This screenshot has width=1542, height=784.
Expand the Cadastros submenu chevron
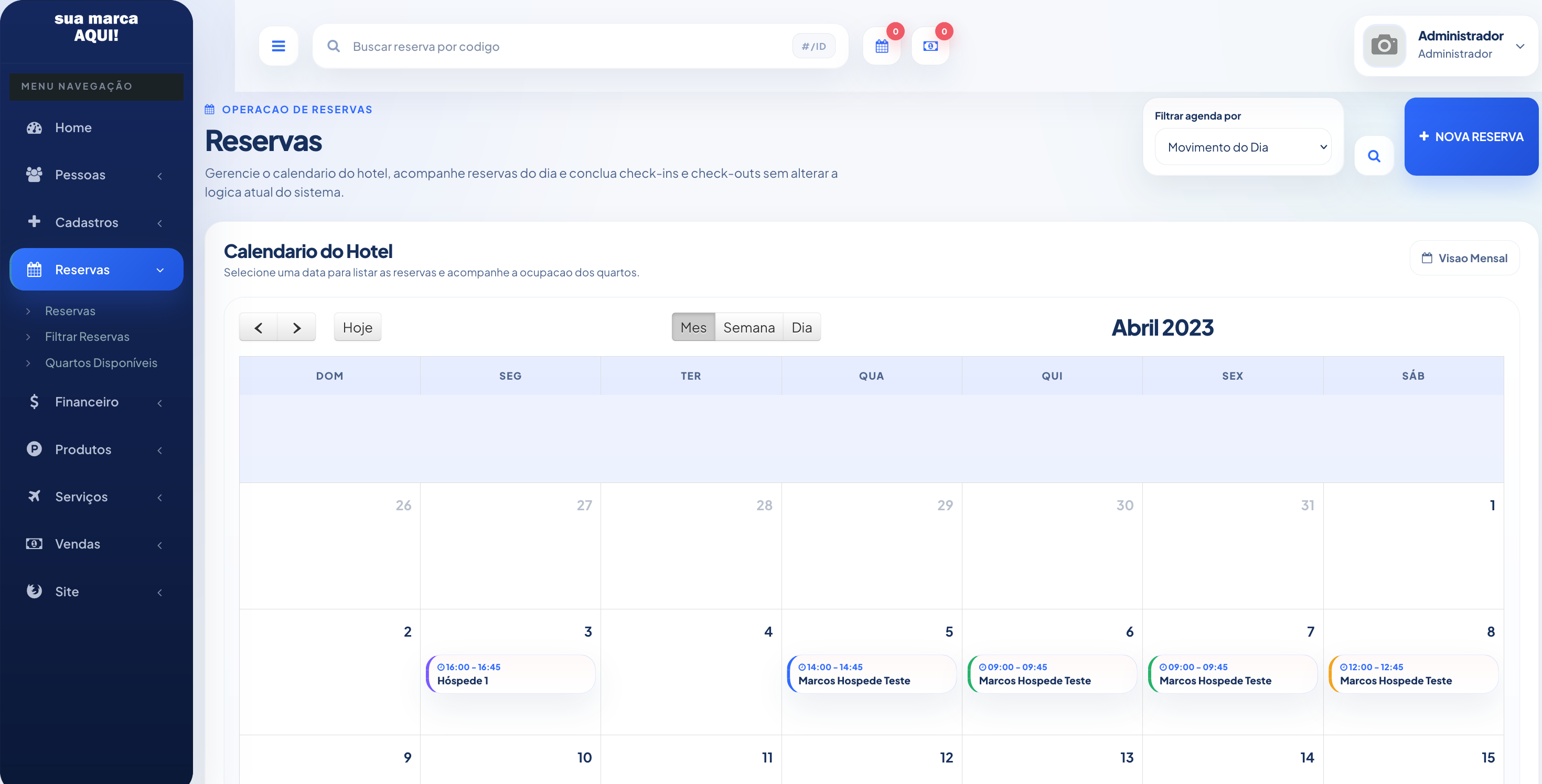(160, 223)
